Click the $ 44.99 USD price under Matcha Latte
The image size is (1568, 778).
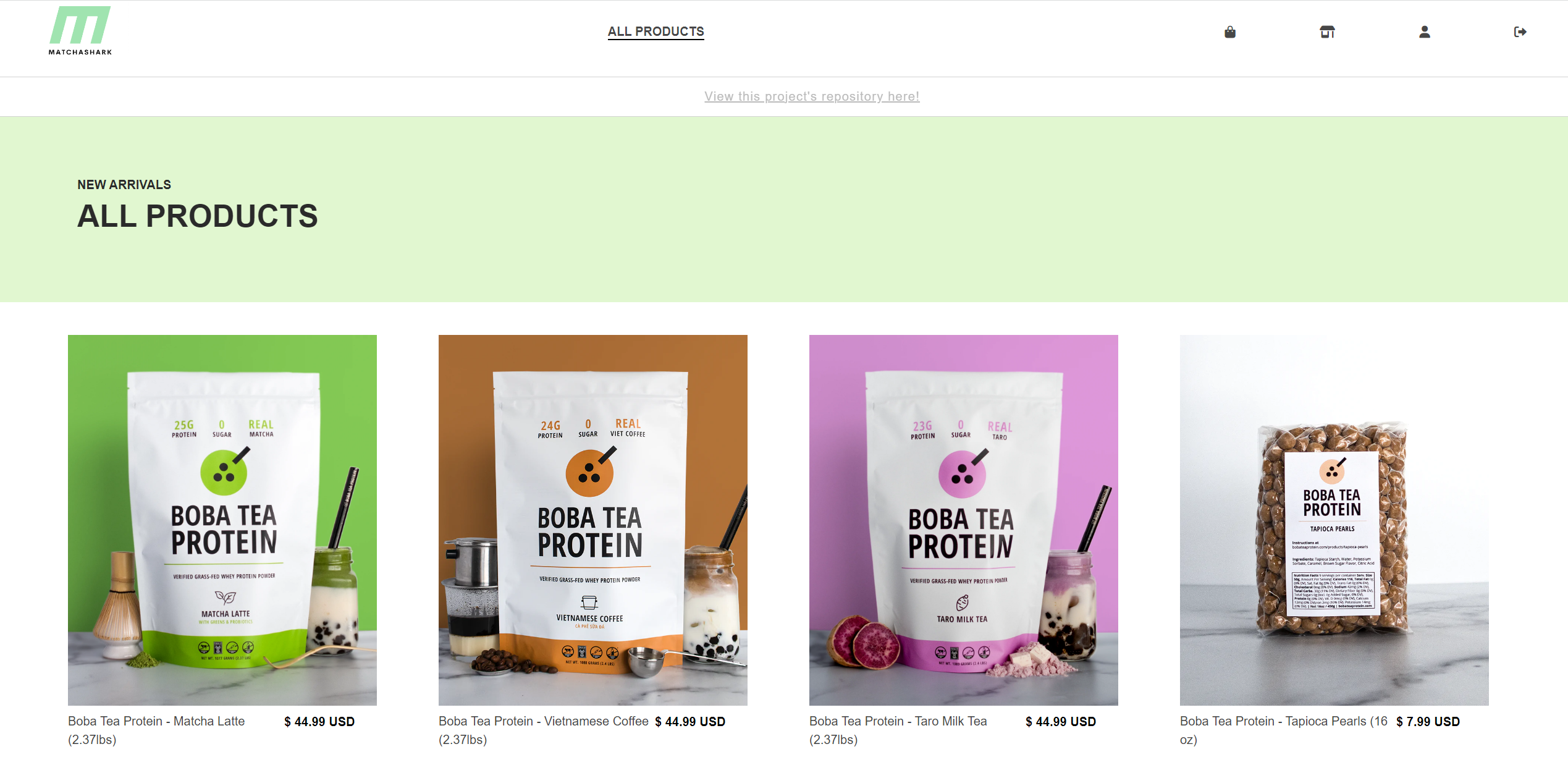319,722
